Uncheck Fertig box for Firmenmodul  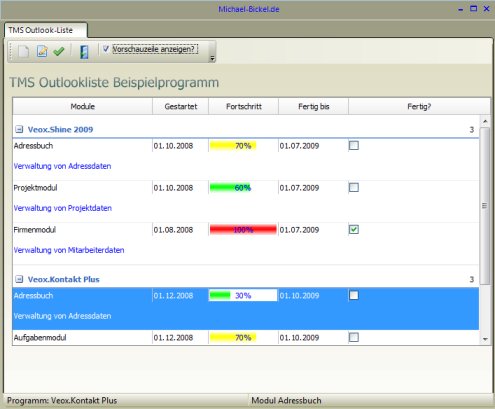[x=354, y=229]
